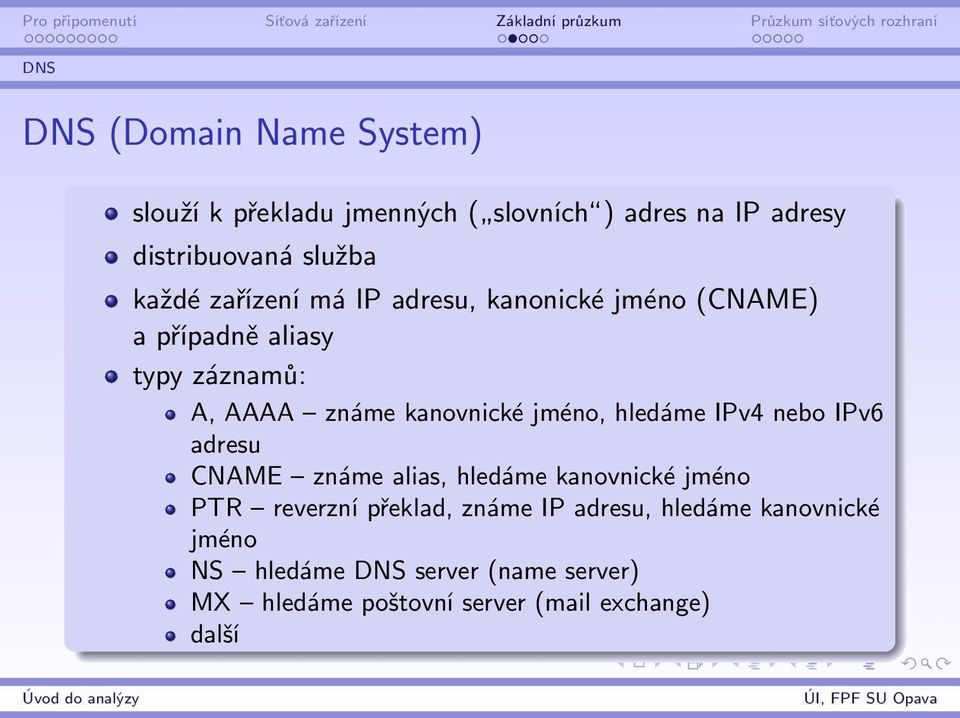The image size is (960, 718).
Task: Click the bullet 'distribuovaná služba'
Action: (254, 256)
